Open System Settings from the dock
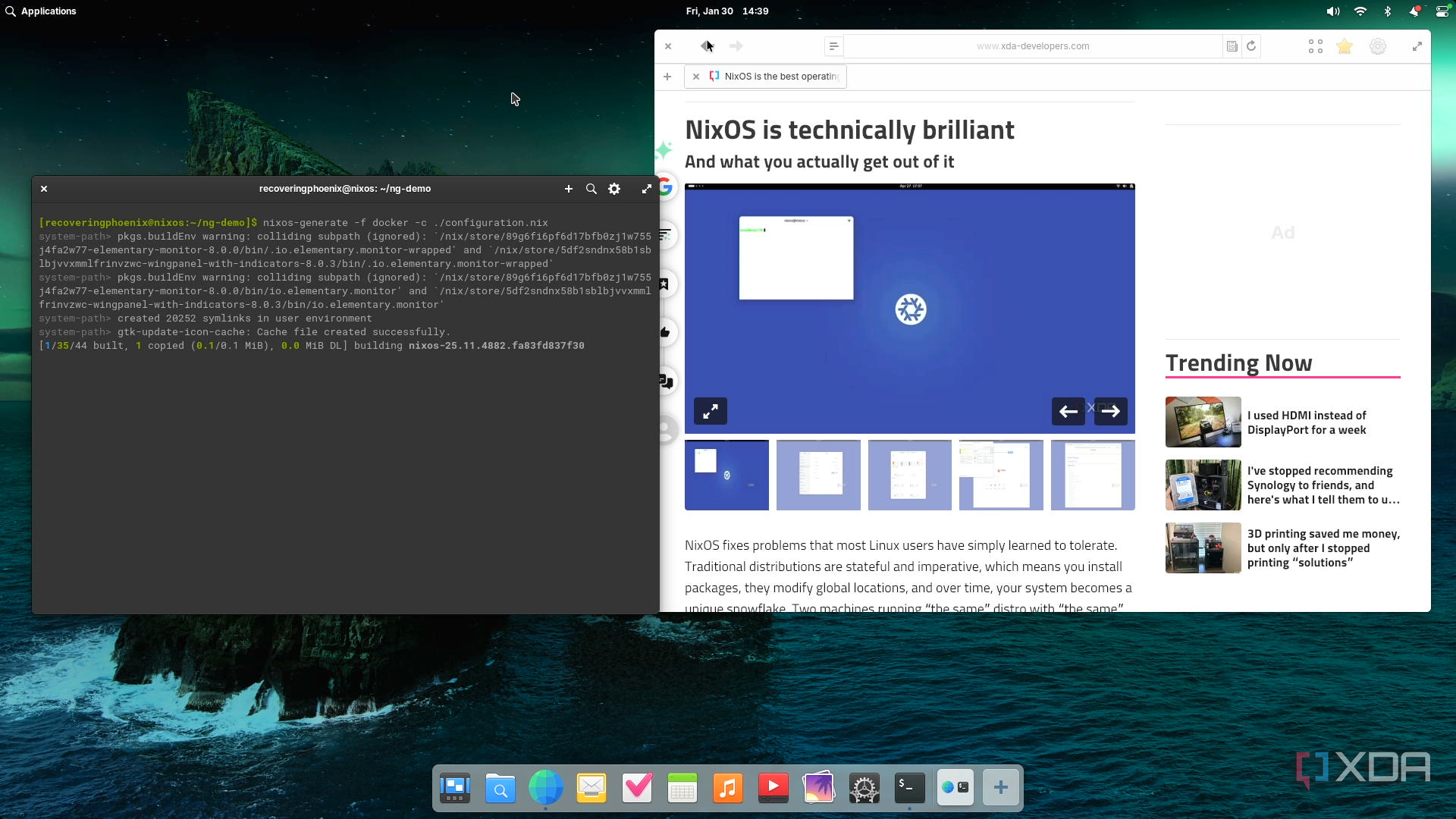 tap(864, 789)
